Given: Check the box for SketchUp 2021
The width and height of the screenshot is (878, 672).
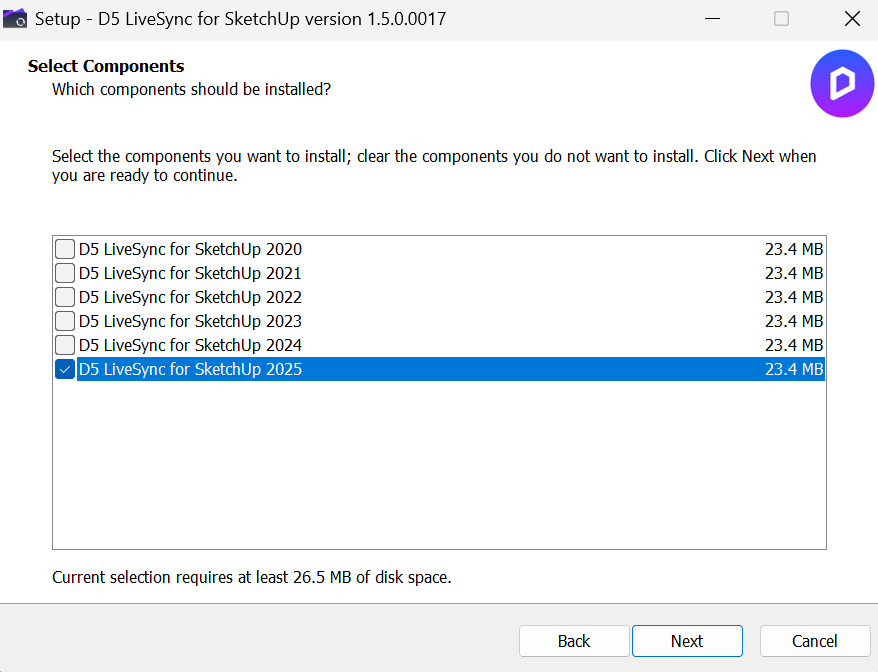Looking at the screenshot, I should pyautogui.click(x=65, y=273).
